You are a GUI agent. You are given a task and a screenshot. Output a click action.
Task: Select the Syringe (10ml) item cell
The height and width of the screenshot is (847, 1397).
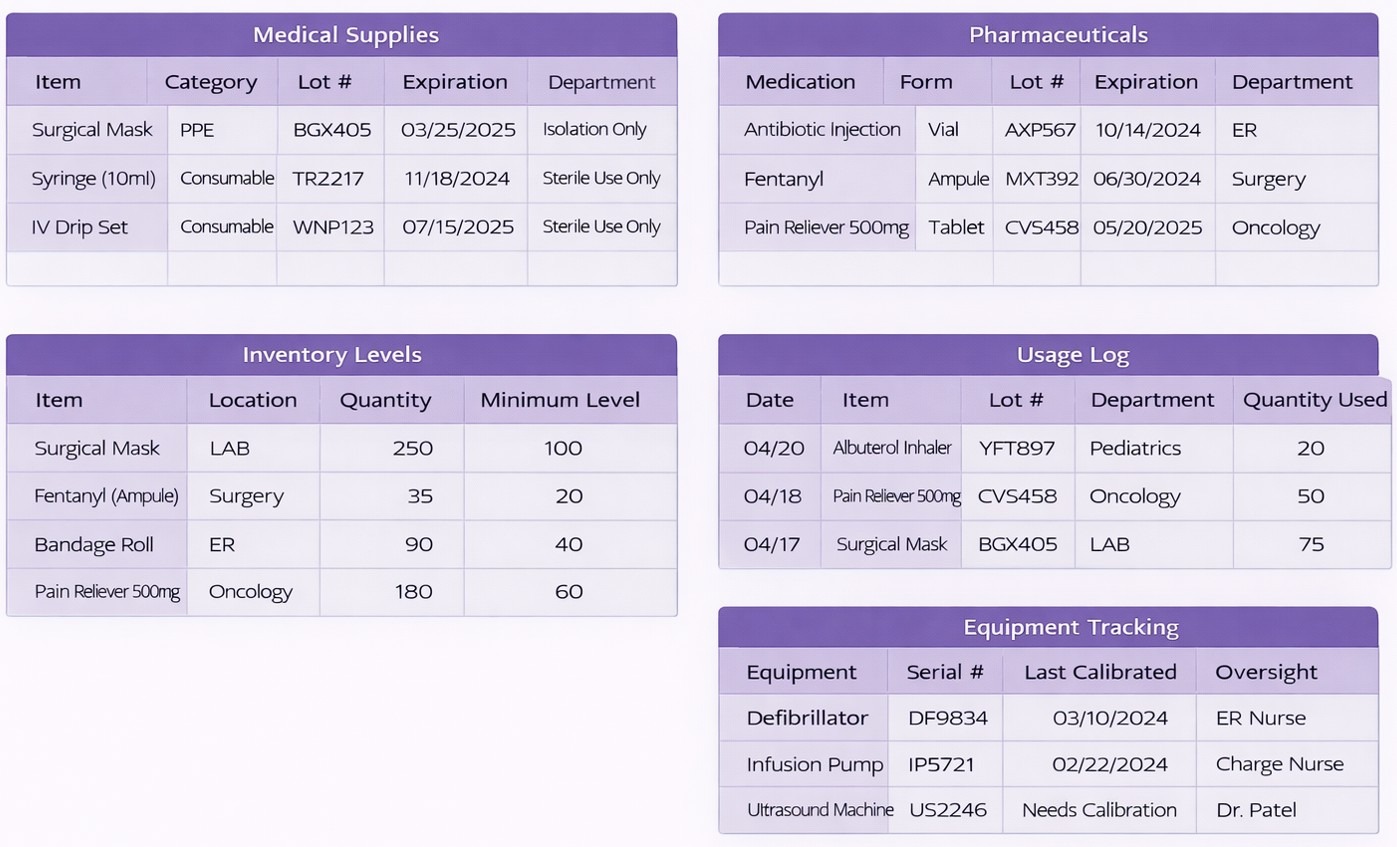pos(94,179)
